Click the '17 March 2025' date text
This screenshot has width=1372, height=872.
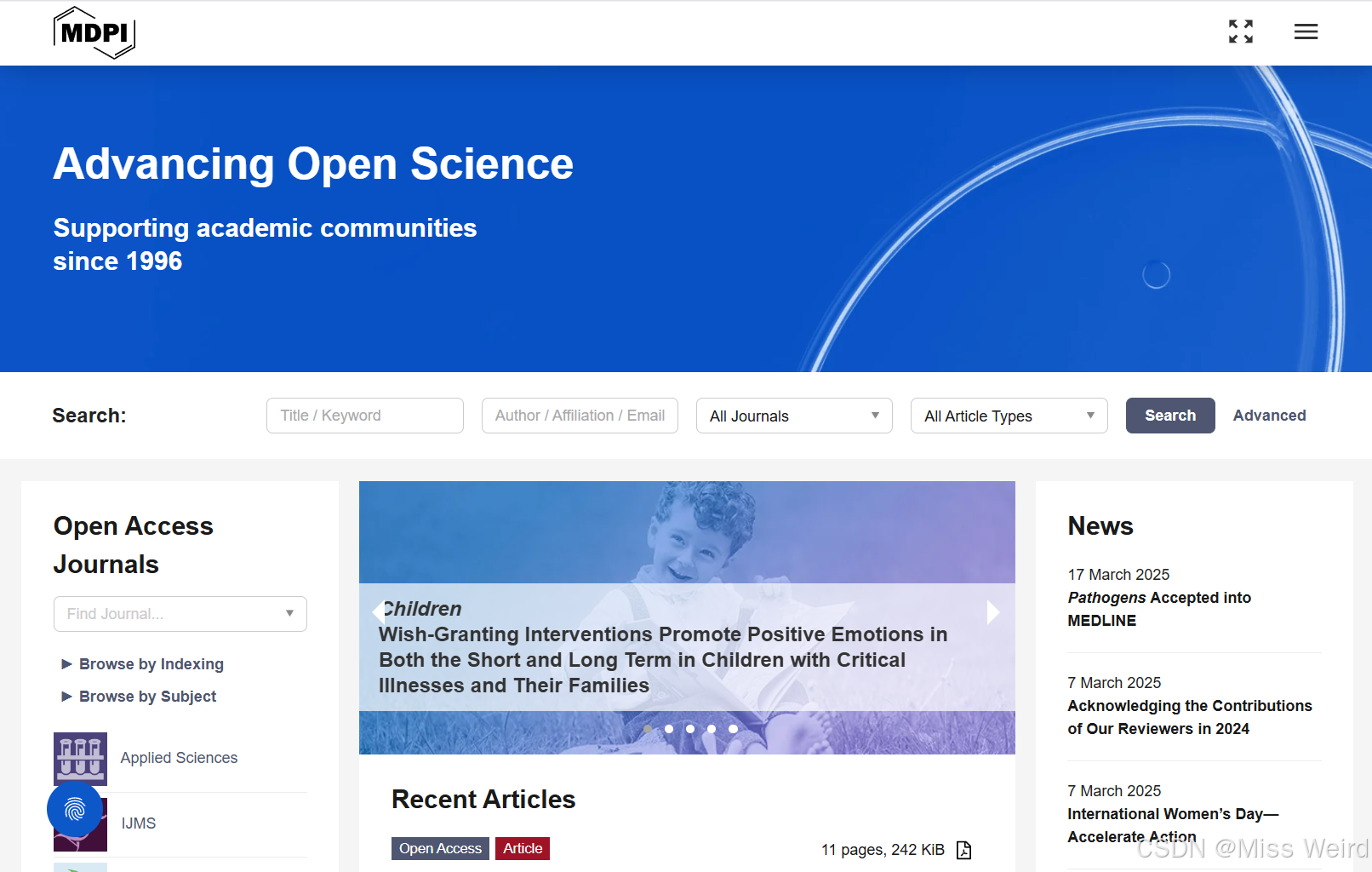point(1118,575)
